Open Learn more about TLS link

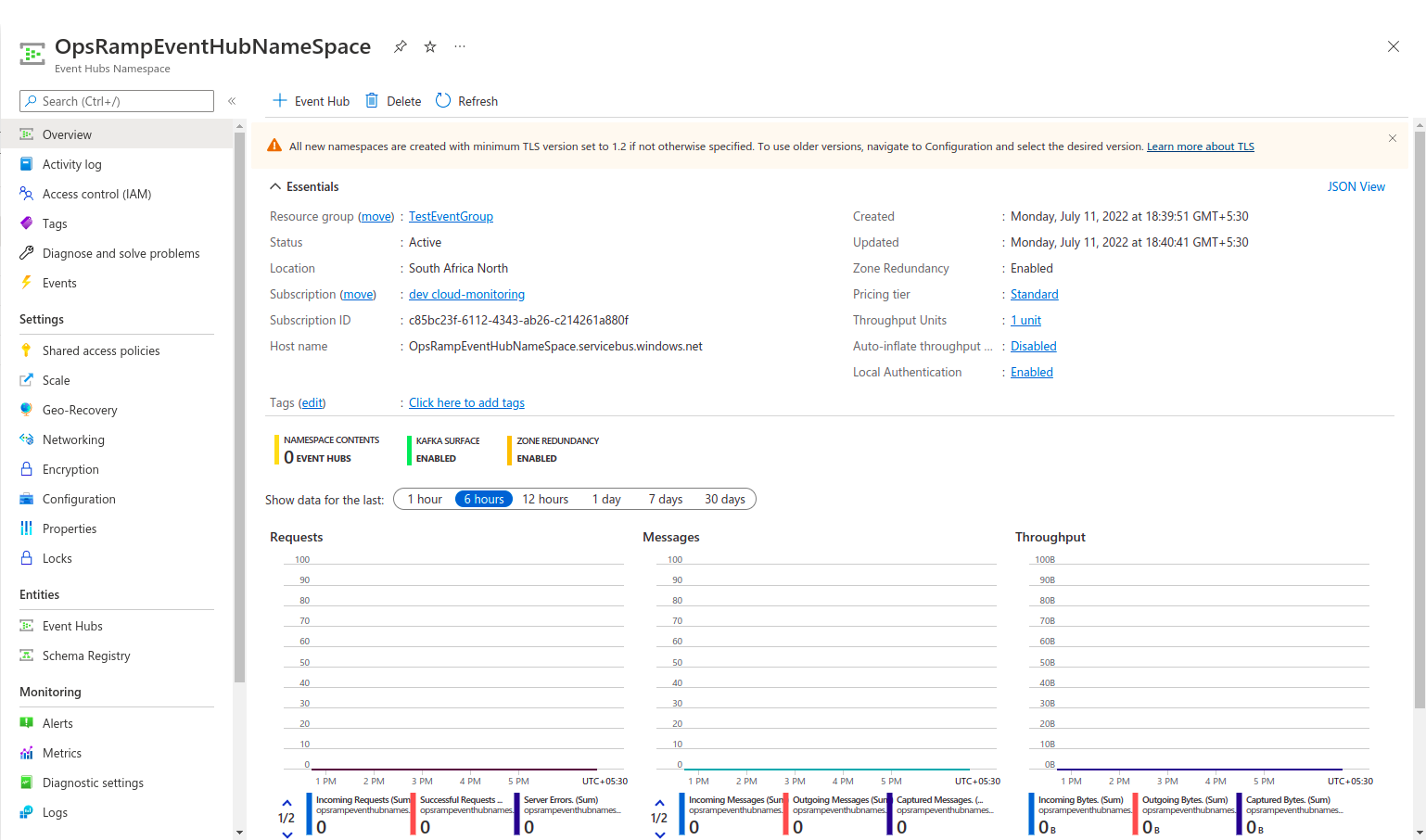(x=1200, y=146)
